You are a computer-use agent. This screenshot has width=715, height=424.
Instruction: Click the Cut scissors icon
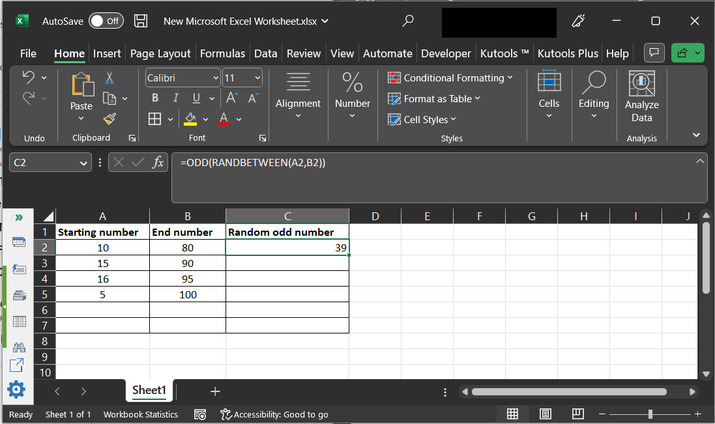108,78
